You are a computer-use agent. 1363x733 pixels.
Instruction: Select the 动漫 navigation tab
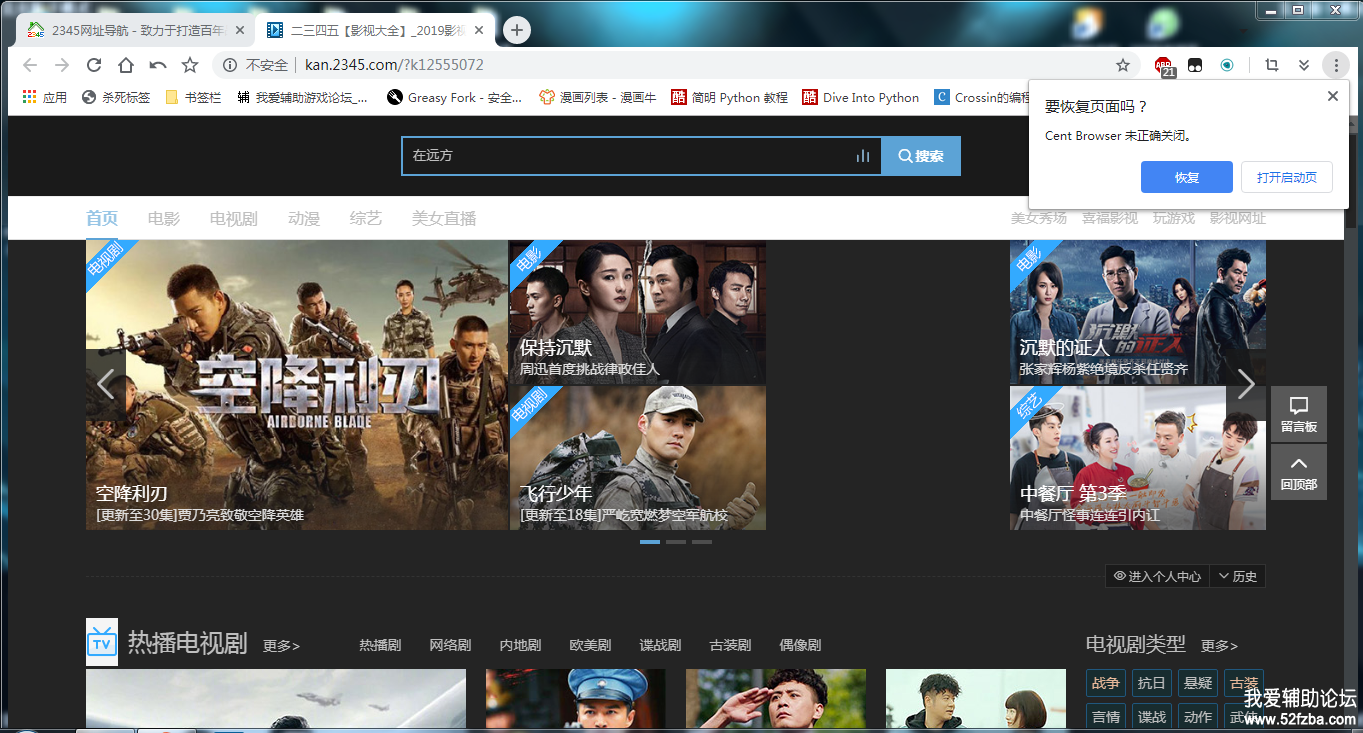pyautogui.click(x=304, y=218)
